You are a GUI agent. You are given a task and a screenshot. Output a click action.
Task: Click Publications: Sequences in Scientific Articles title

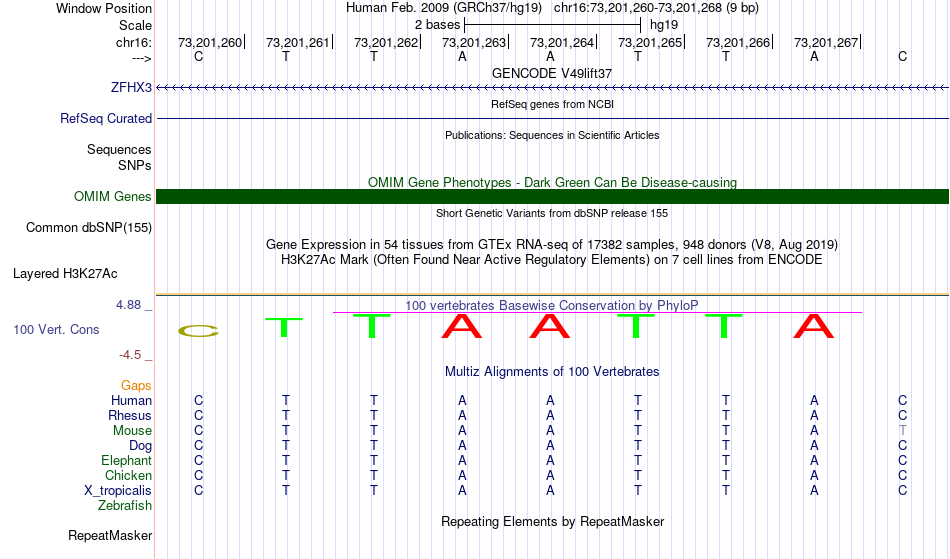point(552,135)
